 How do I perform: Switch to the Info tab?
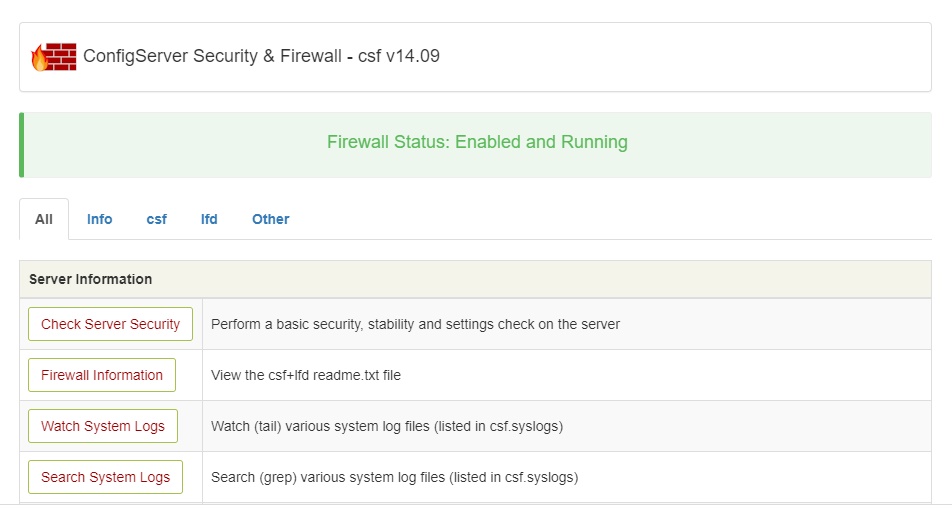coord(100,219)
